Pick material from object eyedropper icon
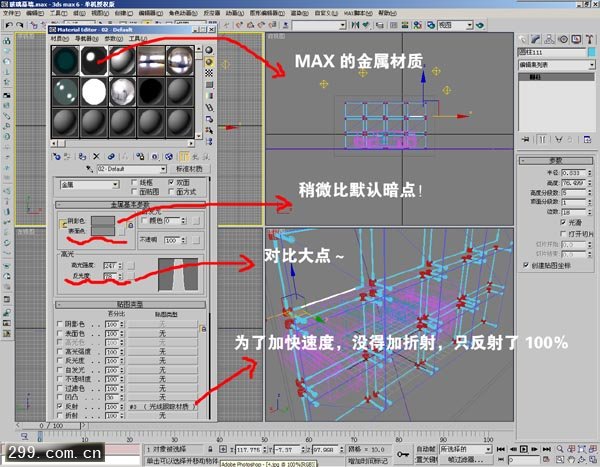 click(x=90, y=169)
